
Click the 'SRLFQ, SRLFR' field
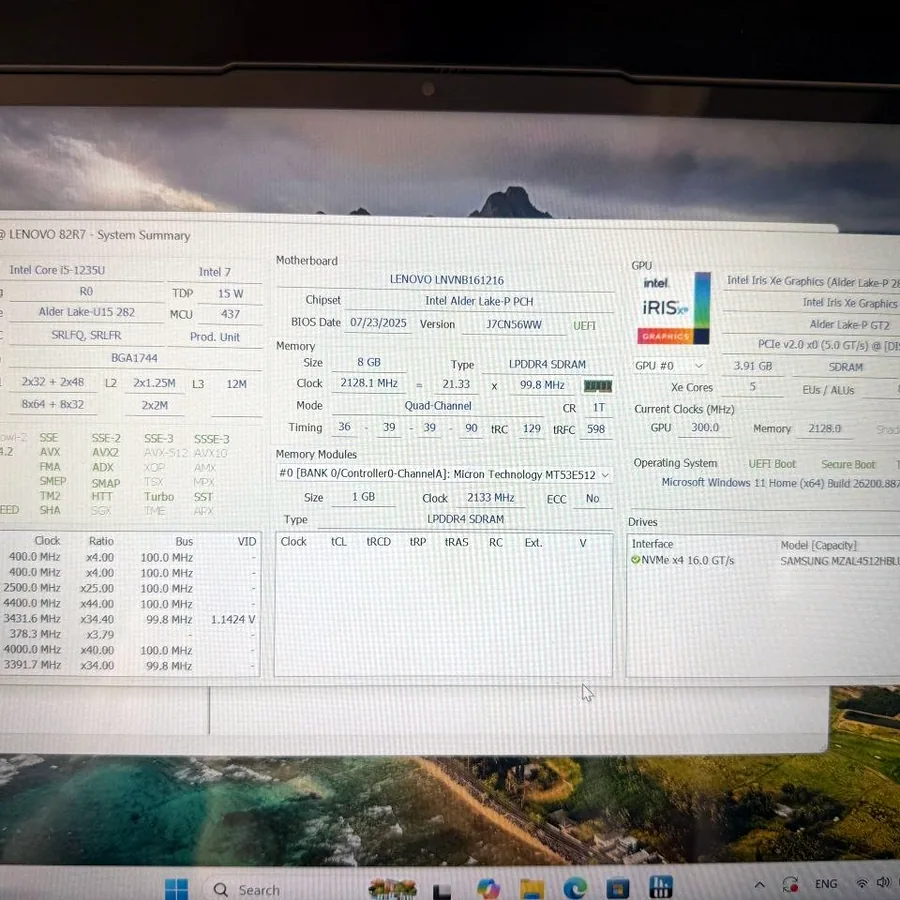coord(87,335)
